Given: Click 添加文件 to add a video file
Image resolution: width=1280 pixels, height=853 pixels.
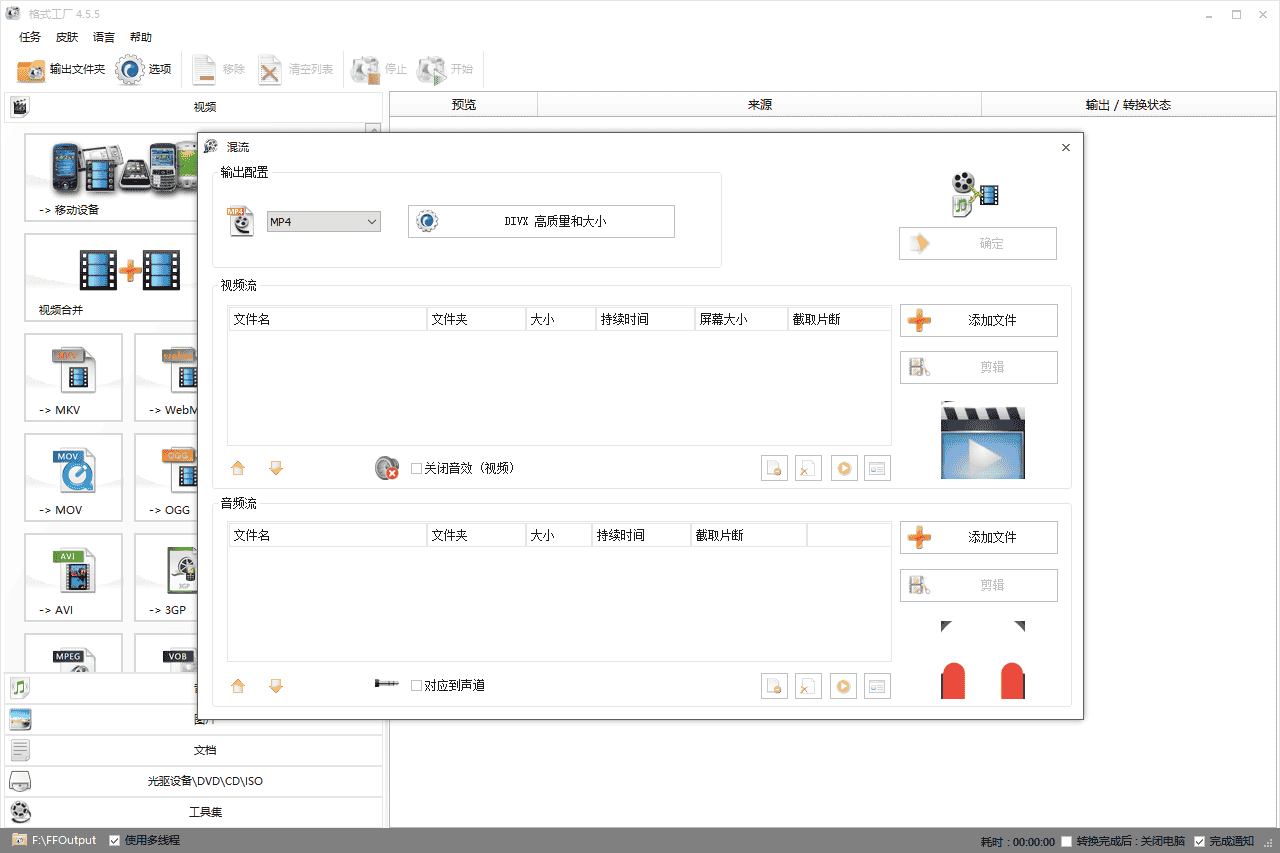Looking at the screenshot, I should pos(978,320).
